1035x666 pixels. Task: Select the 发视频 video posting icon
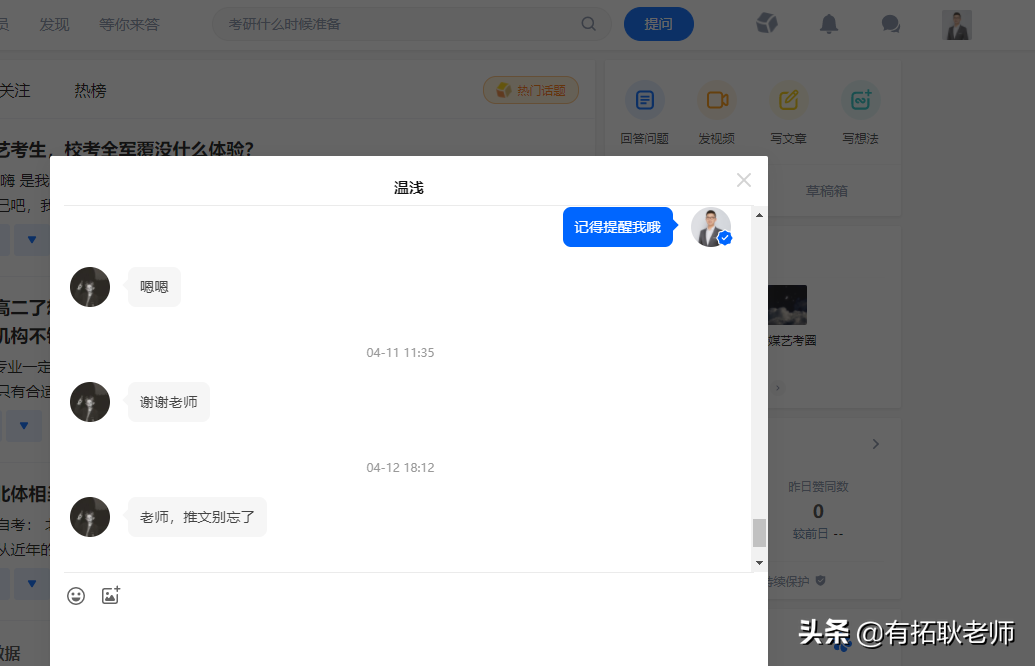click(x=716, y=100)
